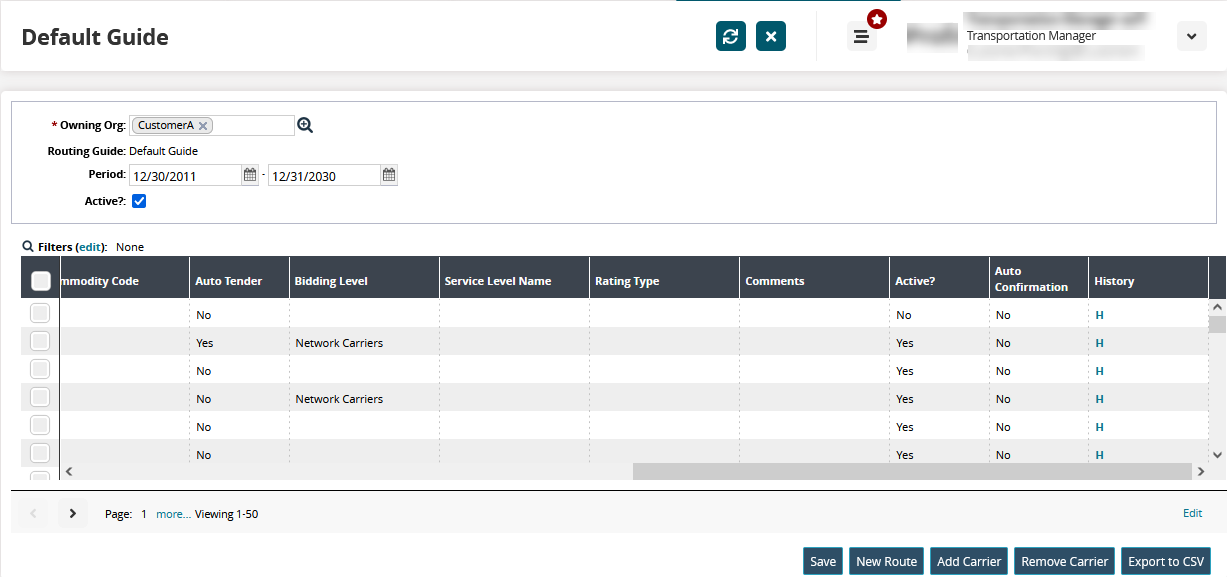
Task: Expand the user profile dropdown
Action: (x=1191, y=36)
